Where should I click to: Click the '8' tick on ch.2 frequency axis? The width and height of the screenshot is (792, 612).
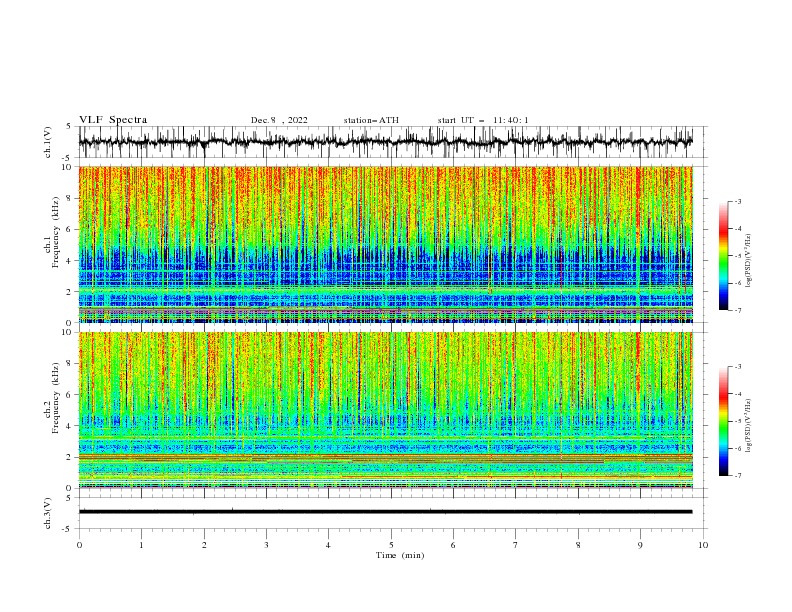click(69, 364)
